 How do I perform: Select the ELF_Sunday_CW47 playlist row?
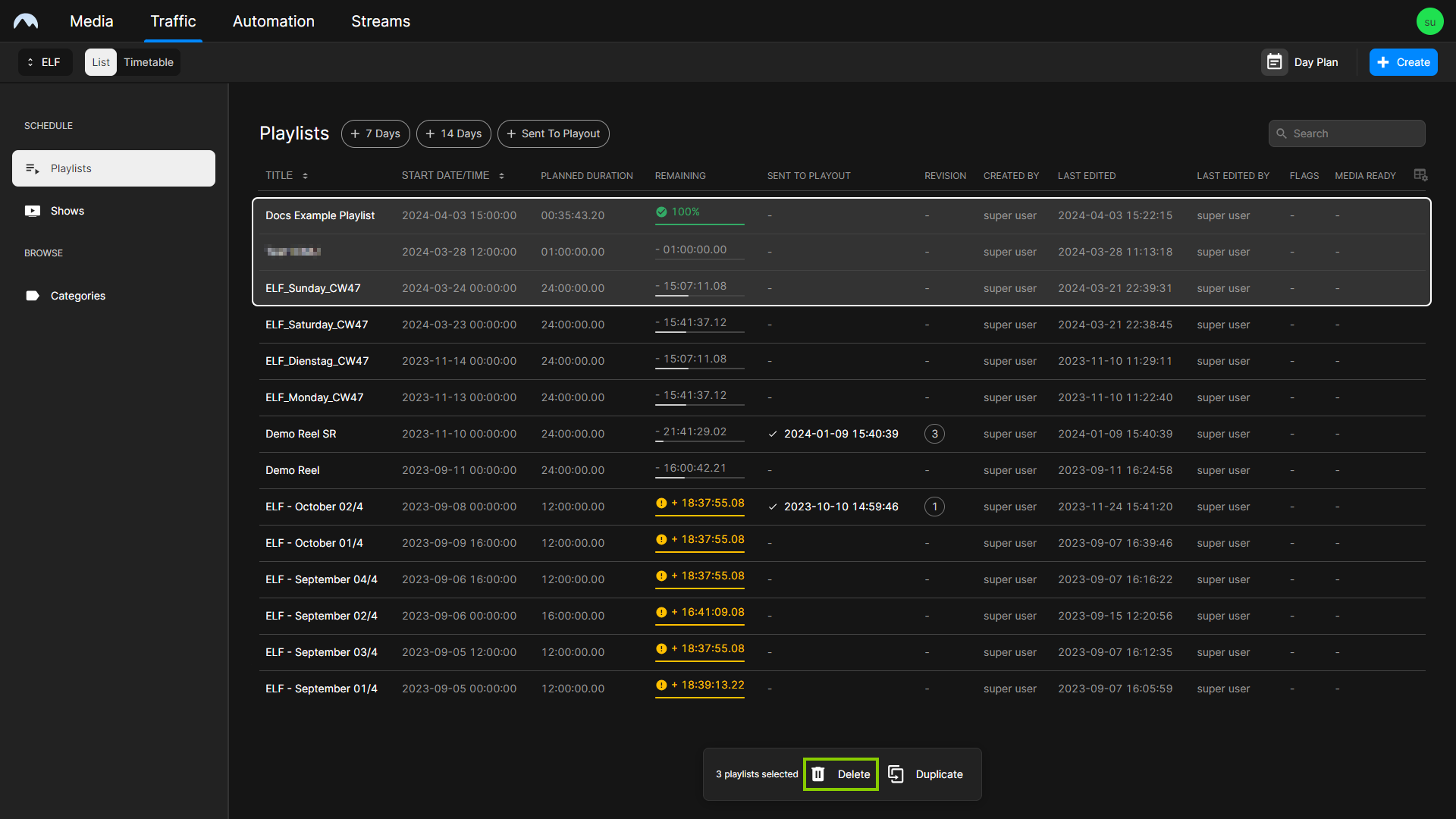click(313, 288)
